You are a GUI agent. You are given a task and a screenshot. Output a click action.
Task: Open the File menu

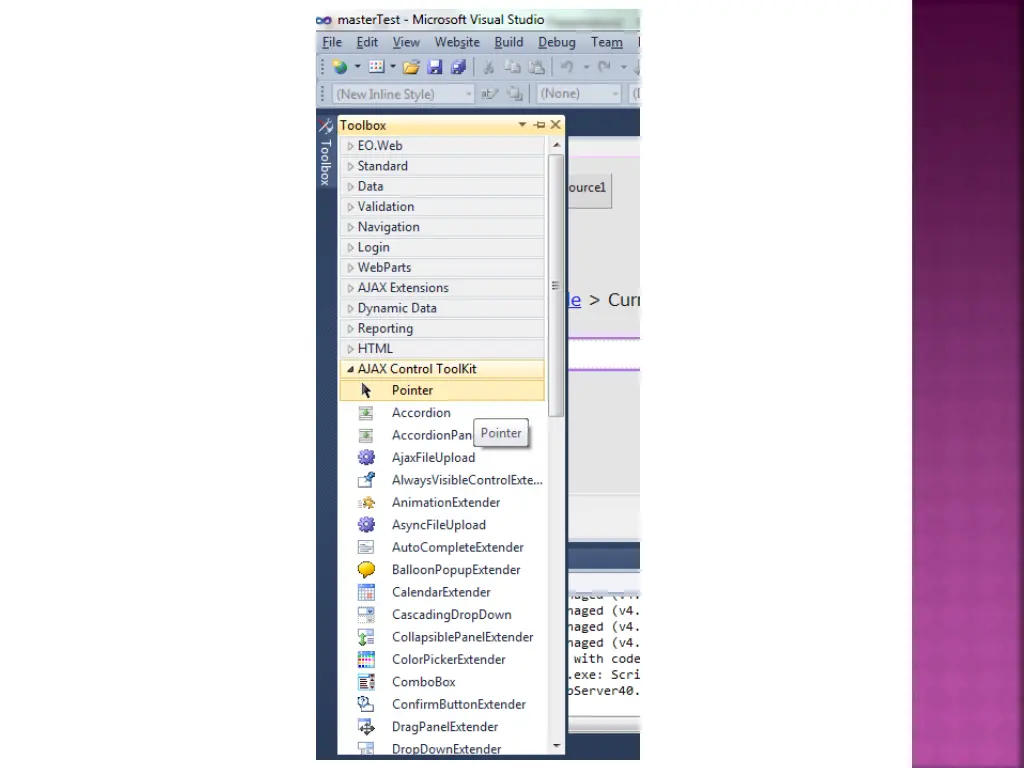(332, 42)
